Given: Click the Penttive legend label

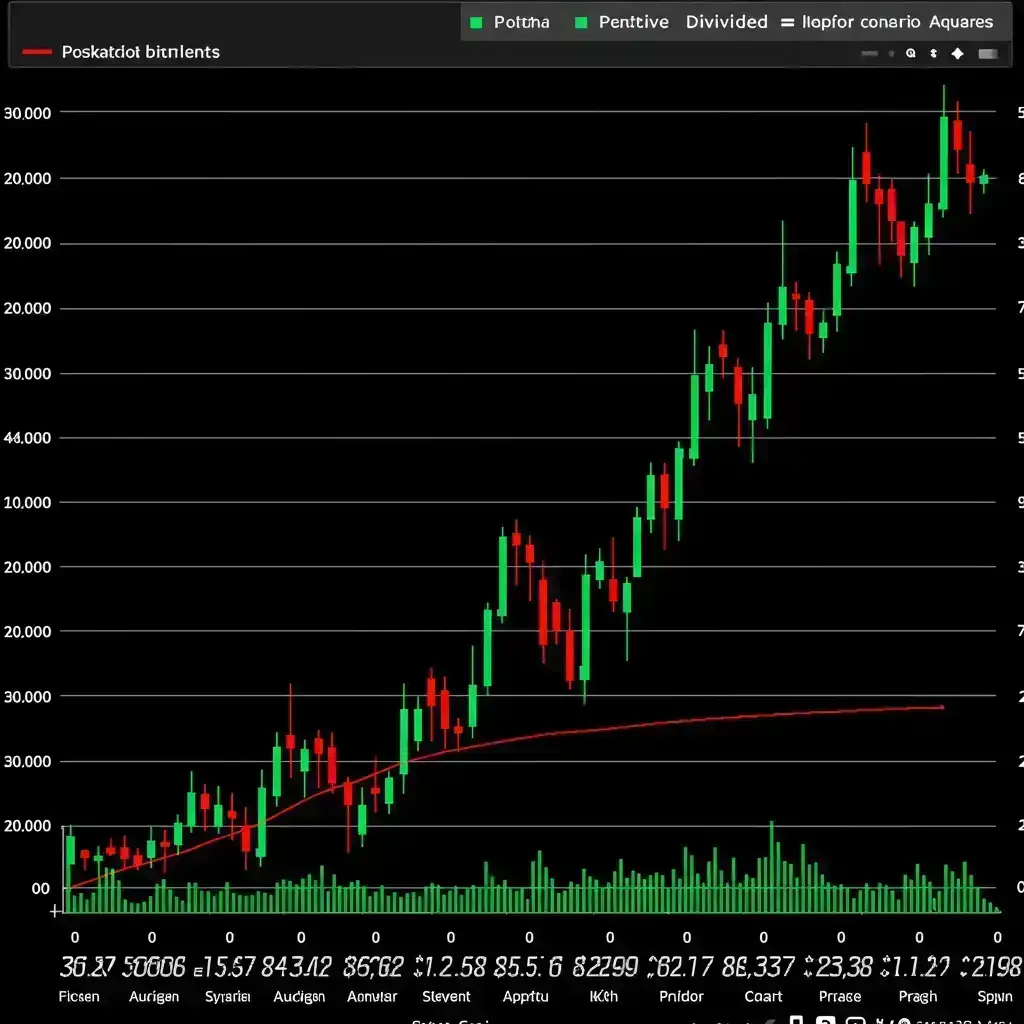Looking at the screenshot, I should tap(633, 22).
